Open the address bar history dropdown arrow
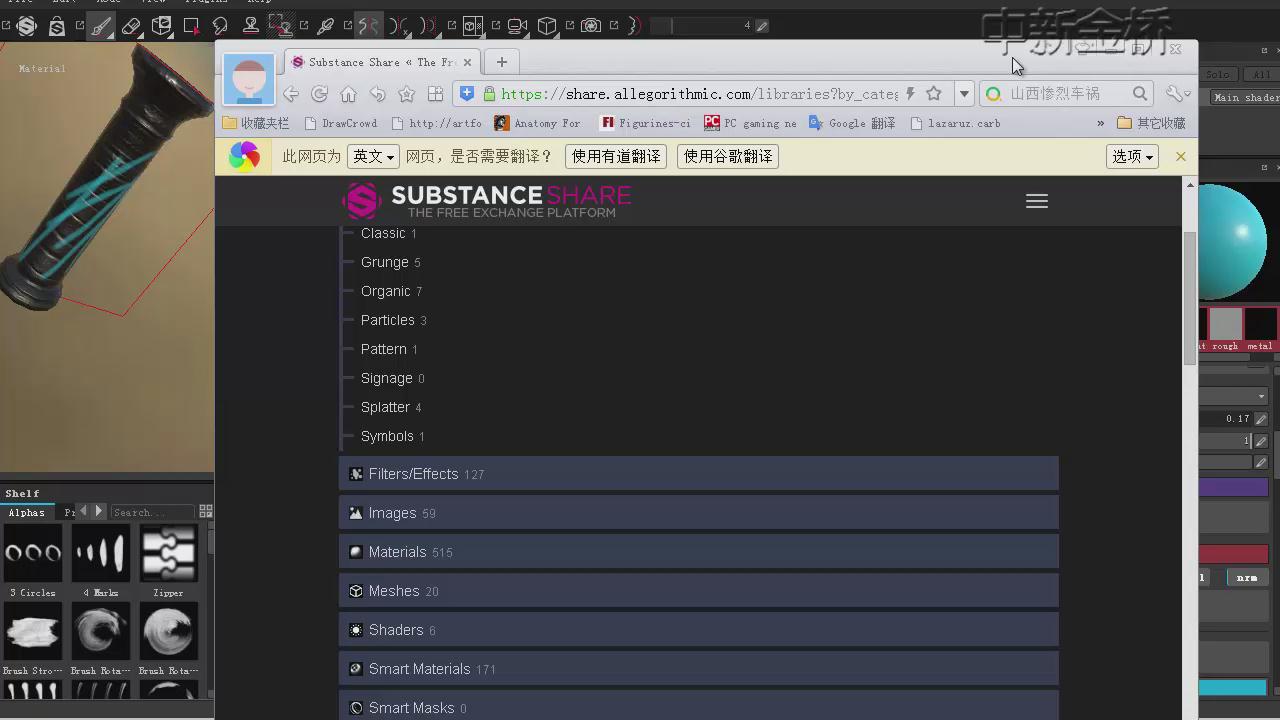 coord(964,94)
